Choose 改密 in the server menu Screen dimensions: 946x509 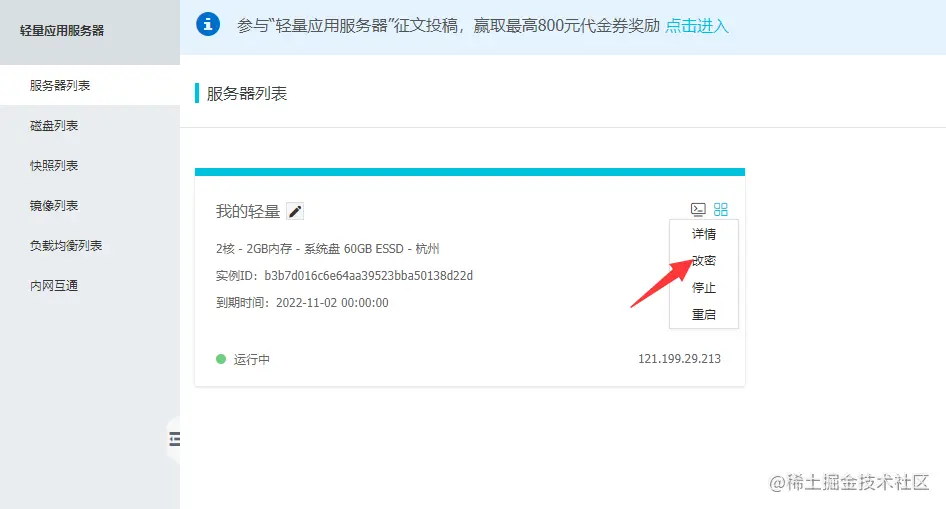click(x=703, y=261)
